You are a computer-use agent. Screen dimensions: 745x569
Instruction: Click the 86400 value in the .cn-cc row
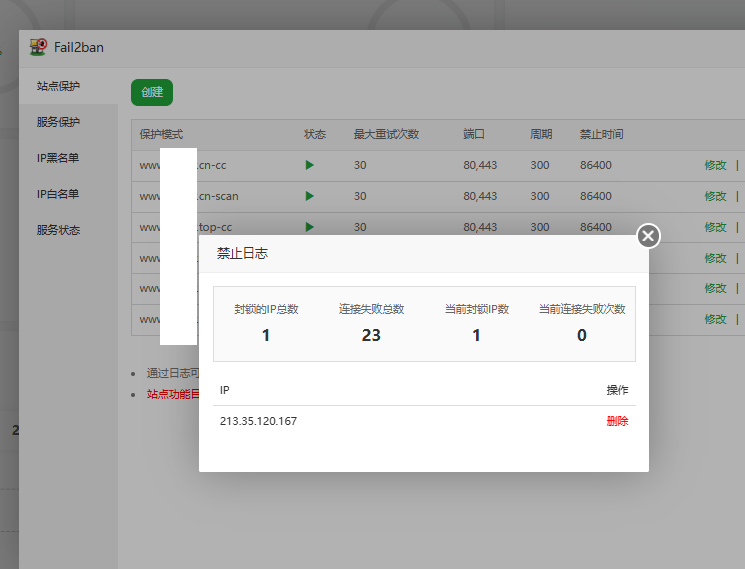tap(596, 165)
